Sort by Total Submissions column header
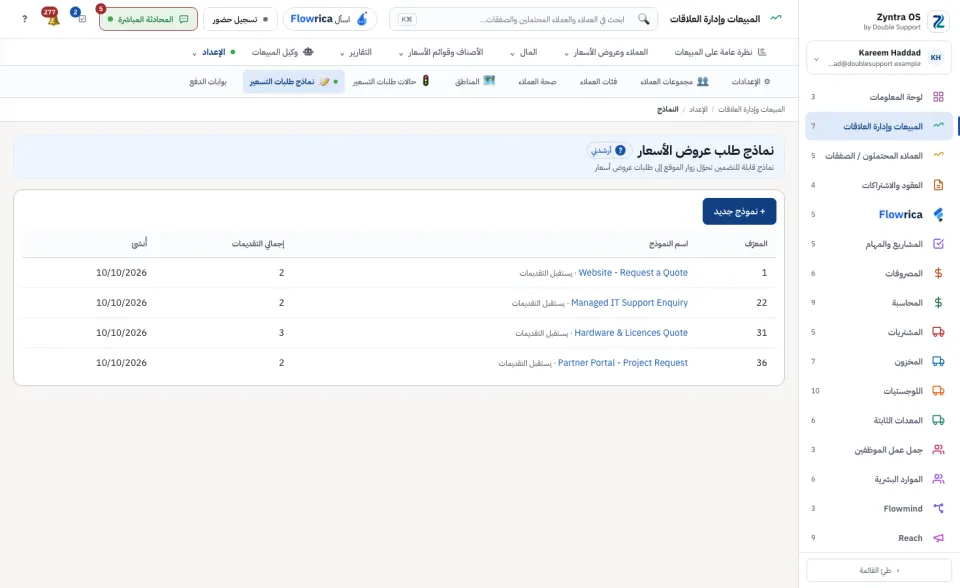Viewport: 960px width, 588px height. [258, 244]
